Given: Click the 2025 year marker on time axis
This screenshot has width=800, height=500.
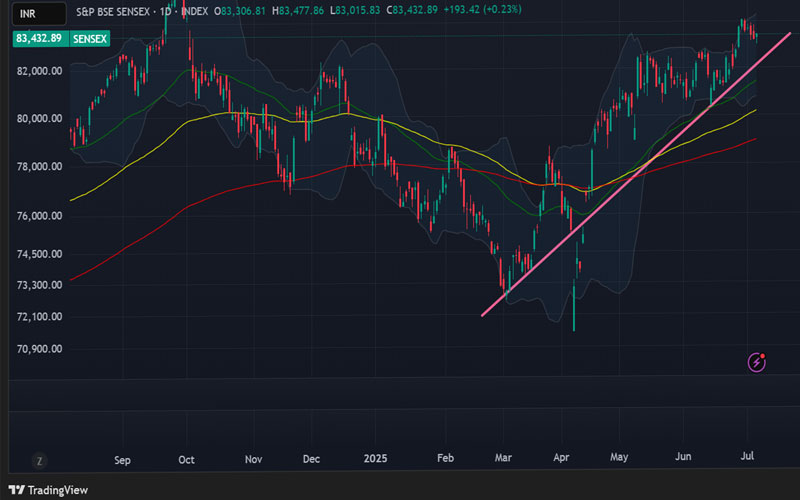Looking at the screenshot, I should pyautogui.click(x=374, y=461).
